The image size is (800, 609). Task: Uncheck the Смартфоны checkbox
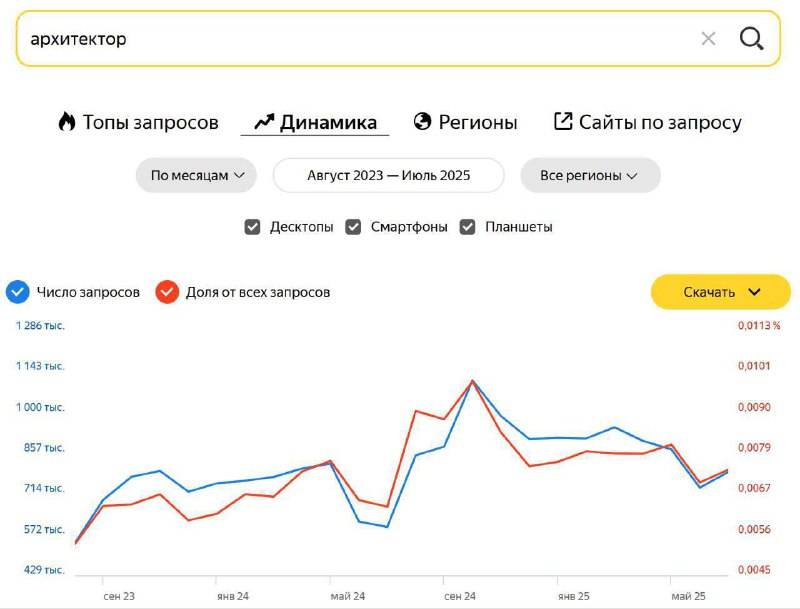[353, 227]
